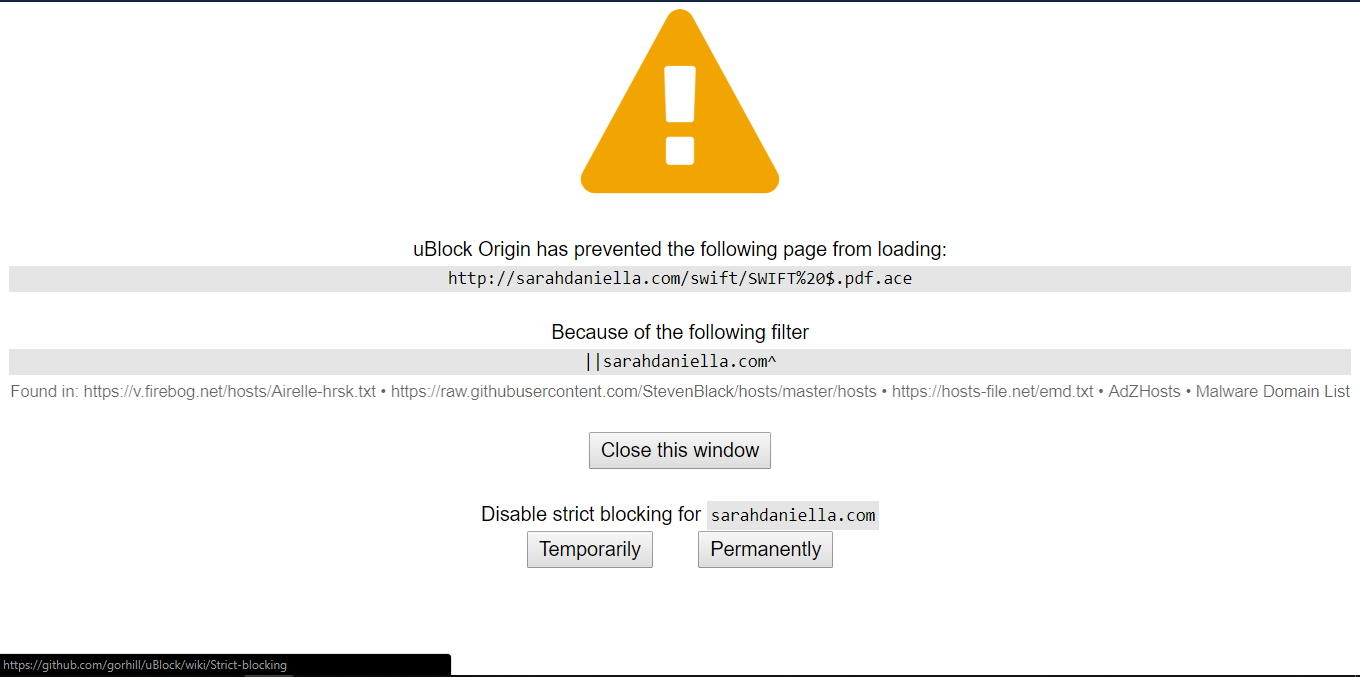Click the gray bar right of the filter rule
This screenshot has height=677, width=1360.
[x=1064, y=362]
